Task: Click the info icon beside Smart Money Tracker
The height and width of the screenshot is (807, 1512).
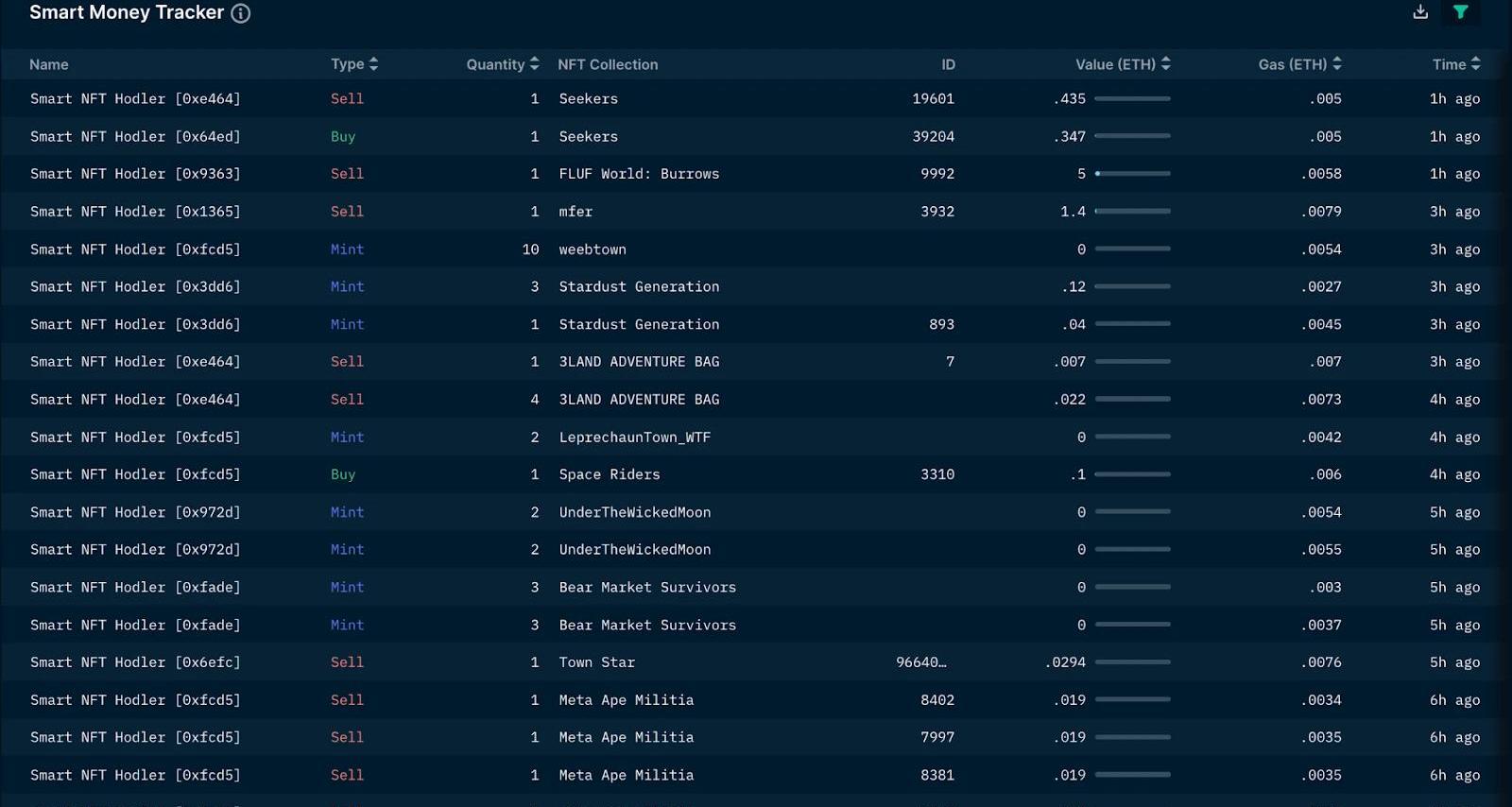Action: pos(241,13)
